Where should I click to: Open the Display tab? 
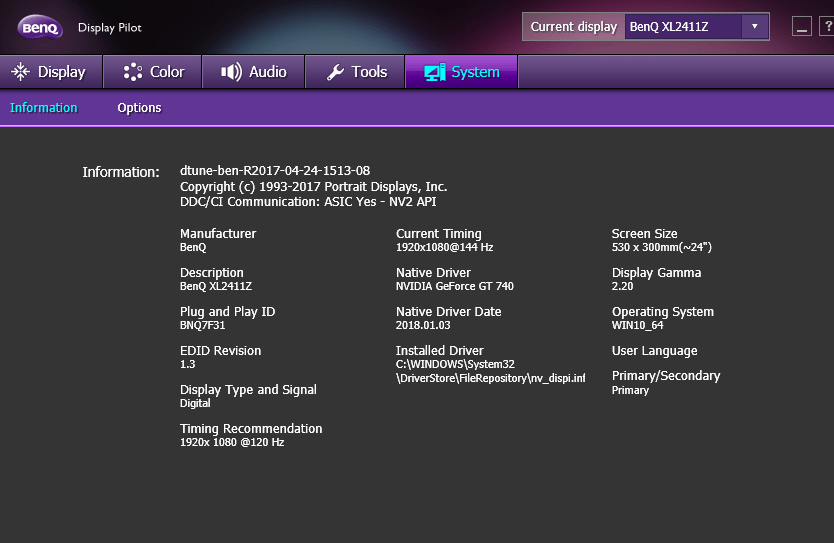[51, 72]
